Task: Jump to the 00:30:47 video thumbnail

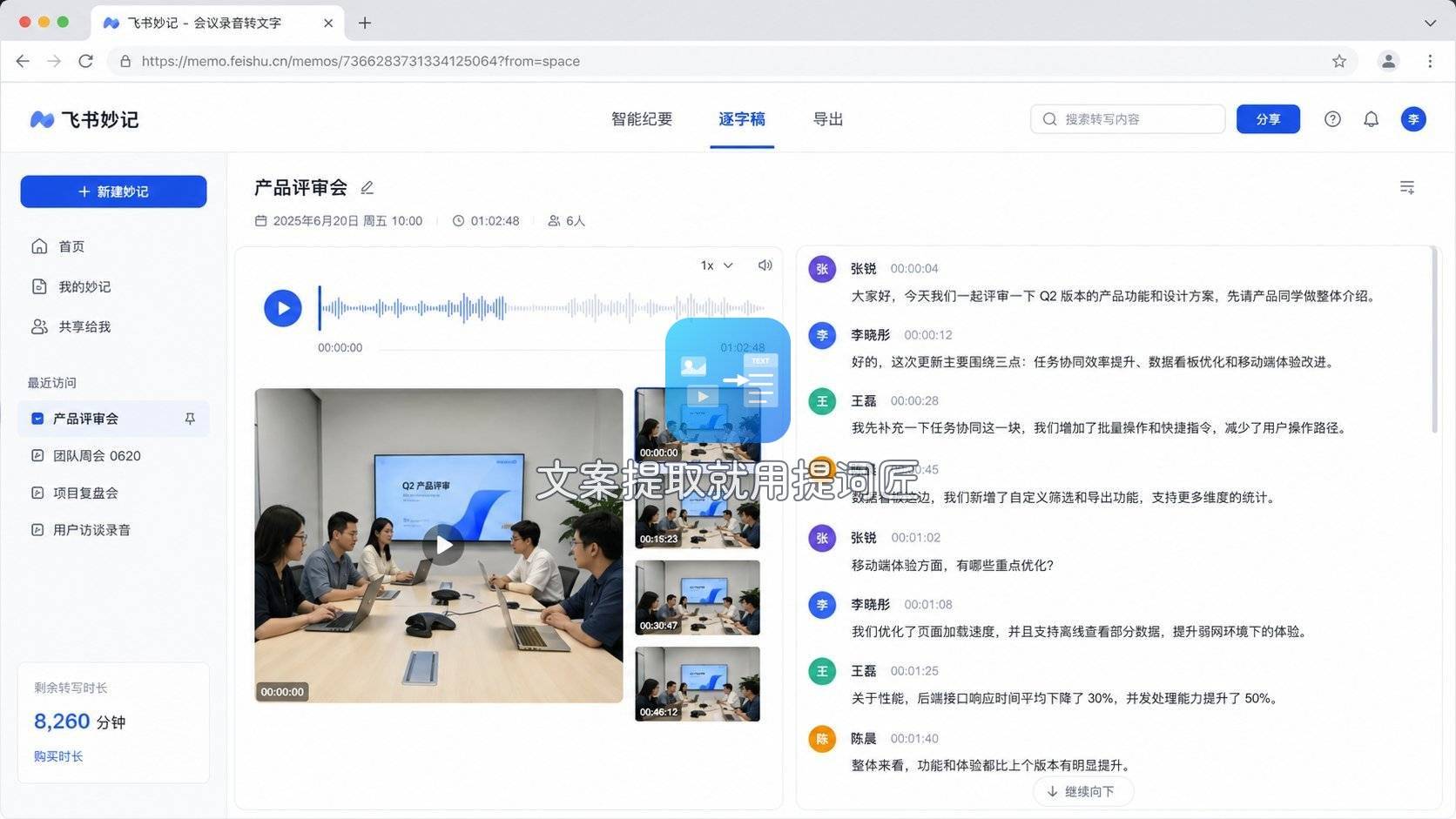Action: pos(698,598)
